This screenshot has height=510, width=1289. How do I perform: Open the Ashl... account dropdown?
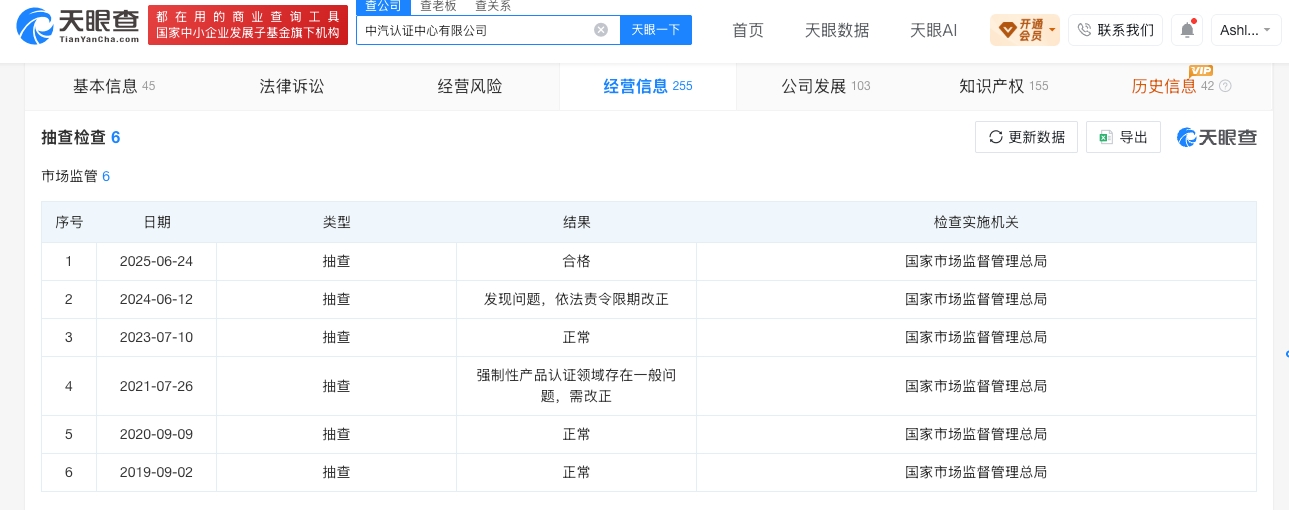[1246, 30]
